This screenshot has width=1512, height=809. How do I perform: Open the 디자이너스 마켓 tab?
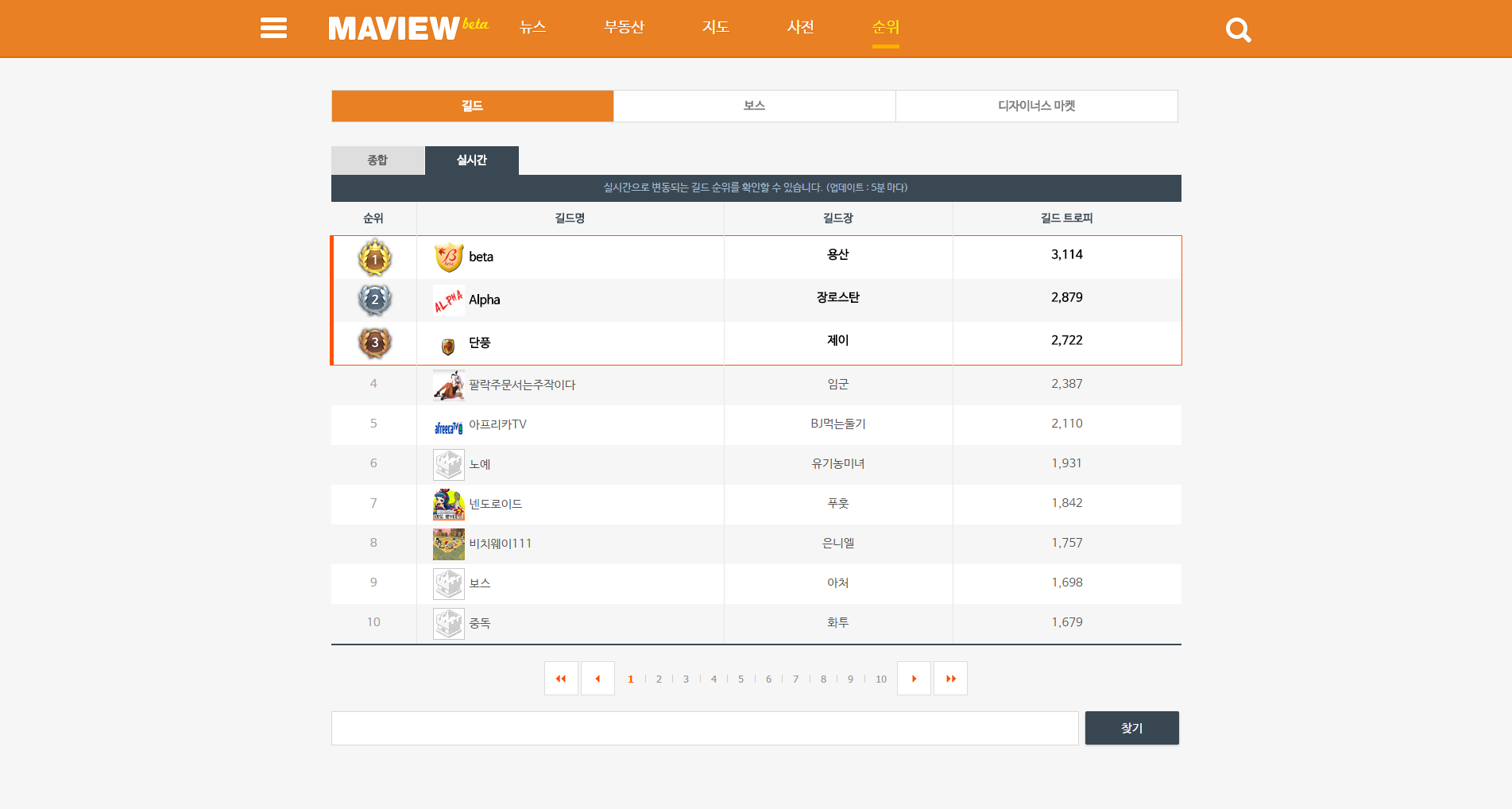click(x=1036, y=106)
